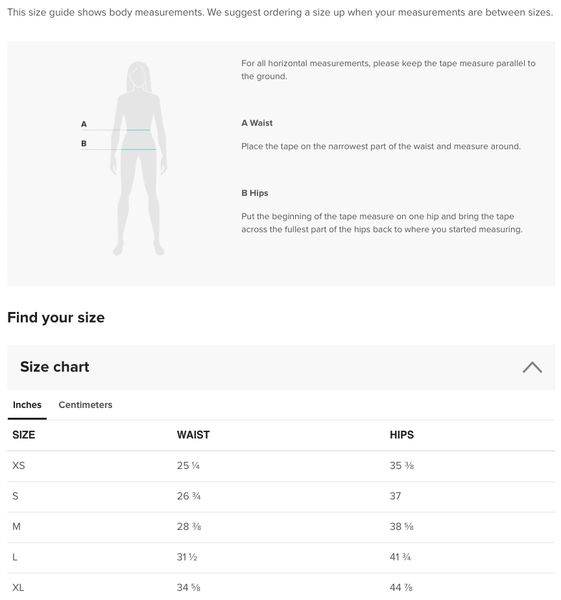The image size is (561, 600).
Task: Select the L size row
Action: point(281,558)
